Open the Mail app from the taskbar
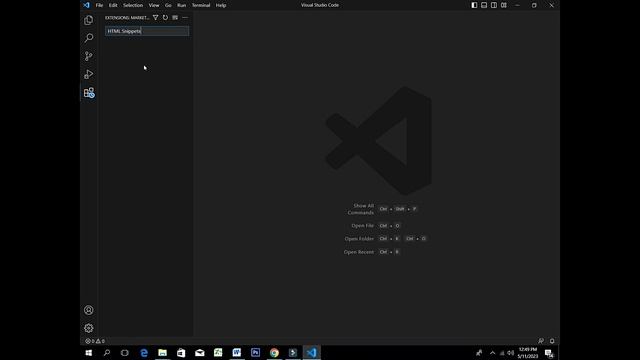The image size is (640, 360). coord(200,353)
